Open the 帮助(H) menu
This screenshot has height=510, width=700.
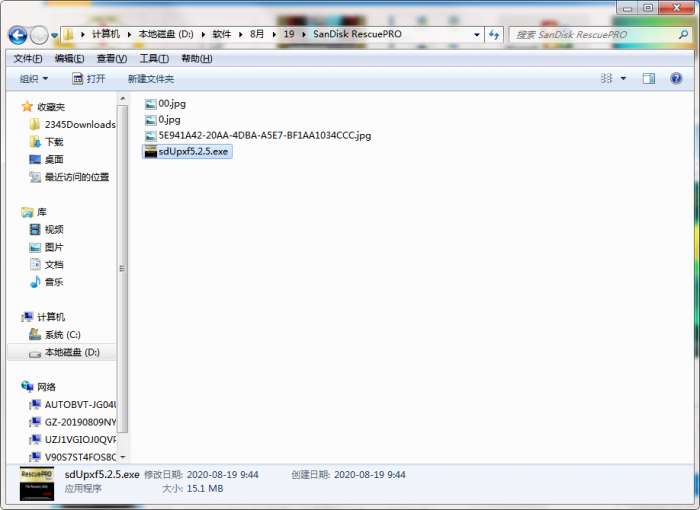click(196, 59)
